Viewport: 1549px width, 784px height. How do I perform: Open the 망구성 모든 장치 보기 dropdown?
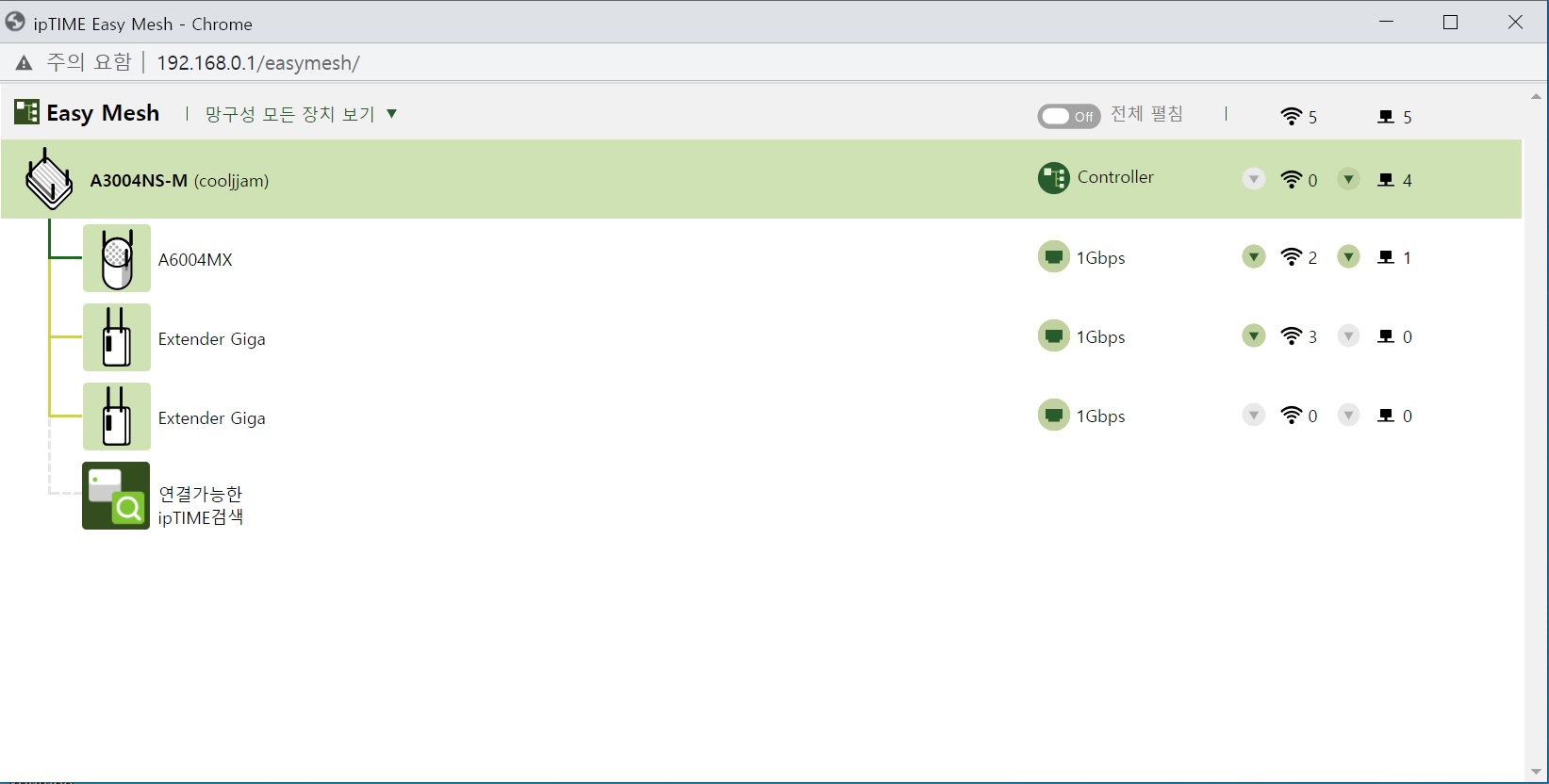pyautogui.click(x=301, y=114)
